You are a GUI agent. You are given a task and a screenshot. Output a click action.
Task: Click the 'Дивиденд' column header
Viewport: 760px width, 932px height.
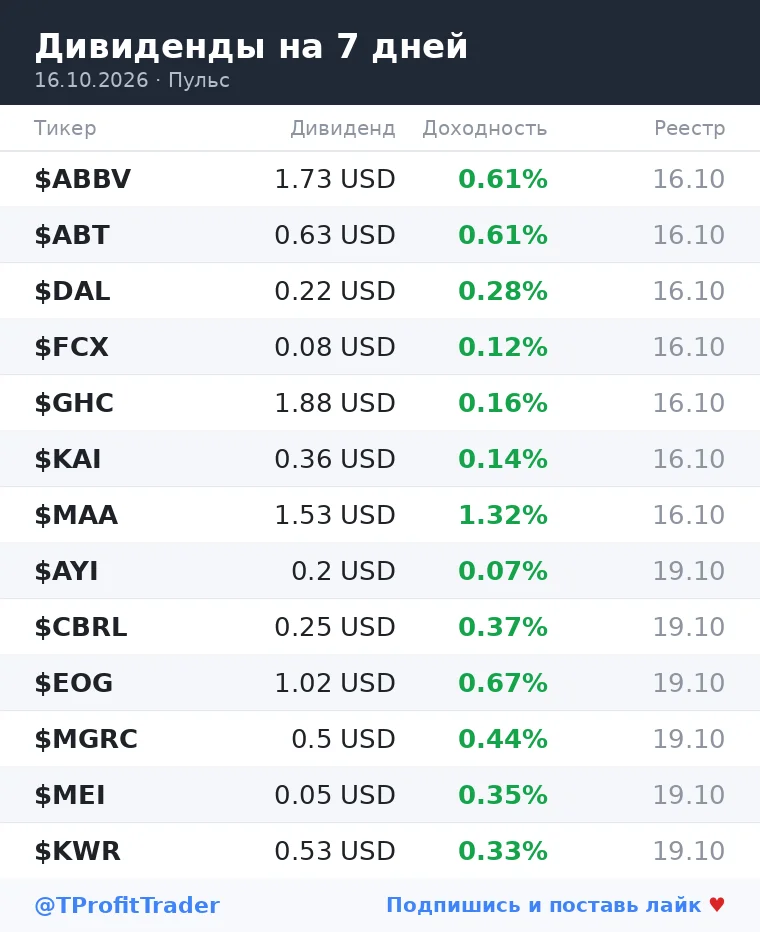pos(343,128)
